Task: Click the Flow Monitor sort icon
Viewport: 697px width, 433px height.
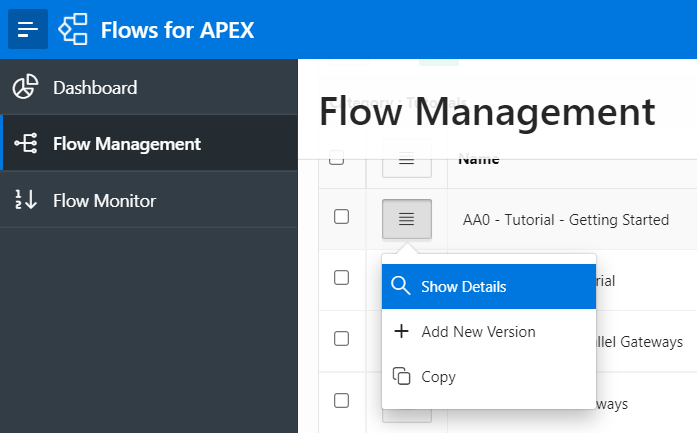Action: [26, 201]
